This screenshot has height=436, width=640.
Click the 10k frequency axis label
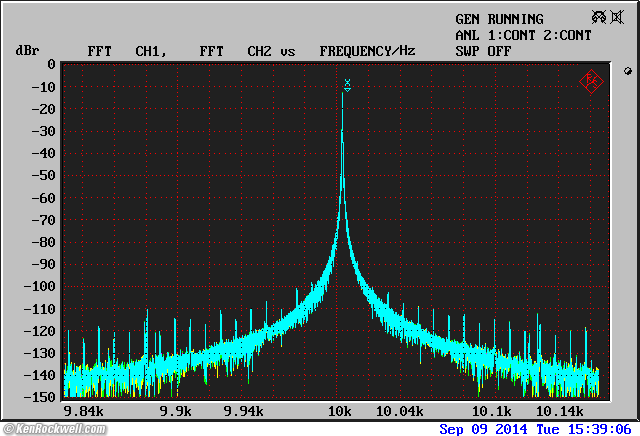coord(339,411)
